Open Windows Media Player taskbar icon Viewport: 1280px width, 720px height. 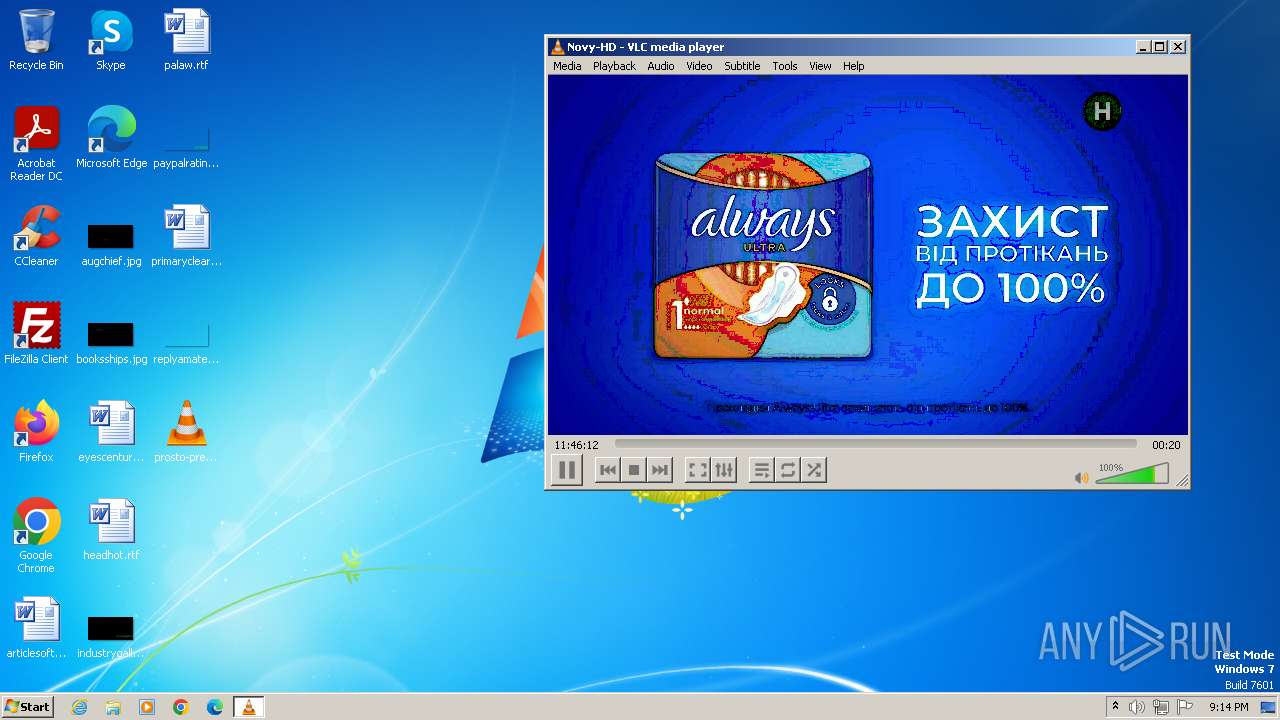tap(147, 707)
